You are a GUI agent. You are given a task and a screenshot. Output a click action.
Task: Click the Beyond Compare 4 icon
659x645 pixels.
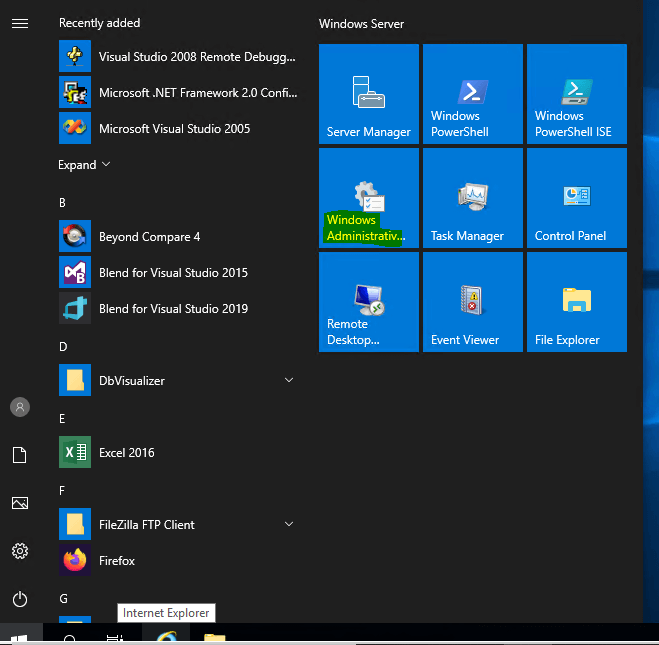(x=75, y=236)
